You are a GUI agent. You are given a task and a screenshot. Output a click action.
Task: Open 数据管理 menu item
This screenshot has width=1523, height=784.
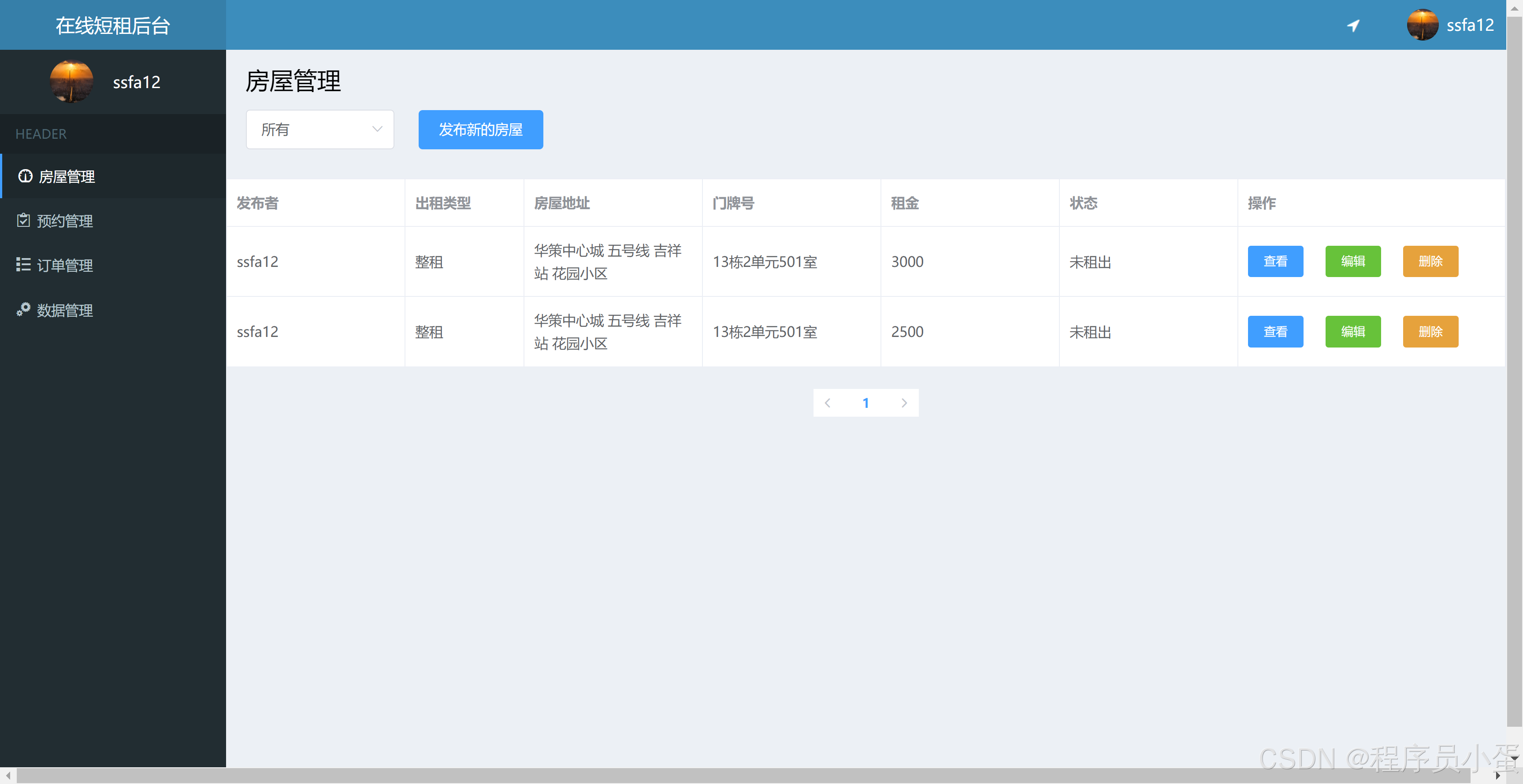click(113, 310)
